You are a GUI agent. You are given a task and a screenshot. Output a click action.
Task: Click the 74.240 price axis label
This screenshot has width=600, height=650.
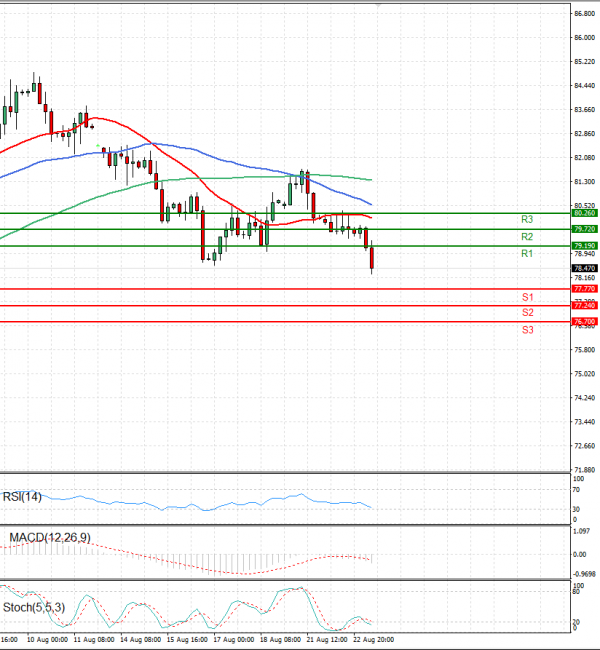coord(584,398)
